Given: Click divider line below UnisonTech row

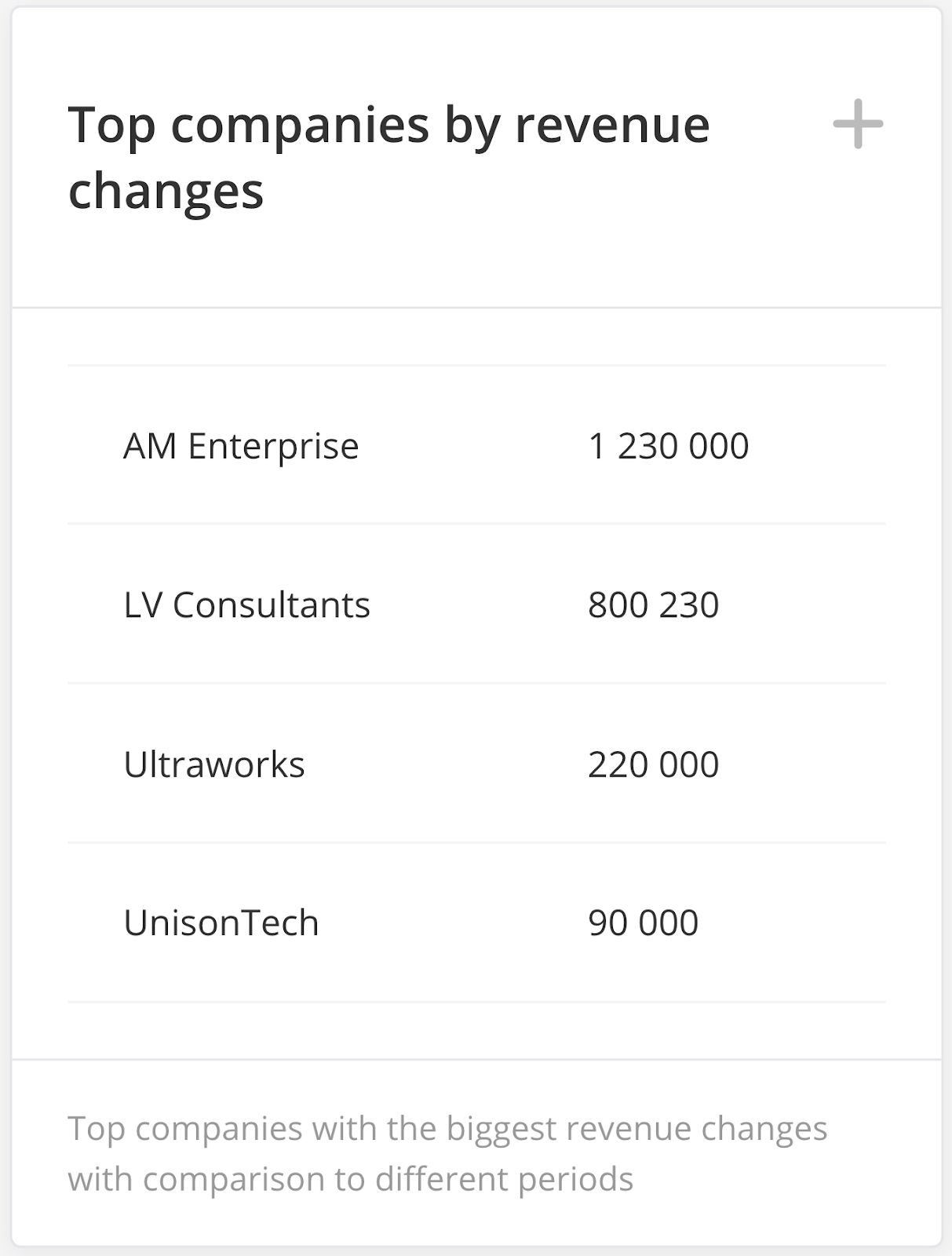Looking at the screenshot, I should point(476,1002).
